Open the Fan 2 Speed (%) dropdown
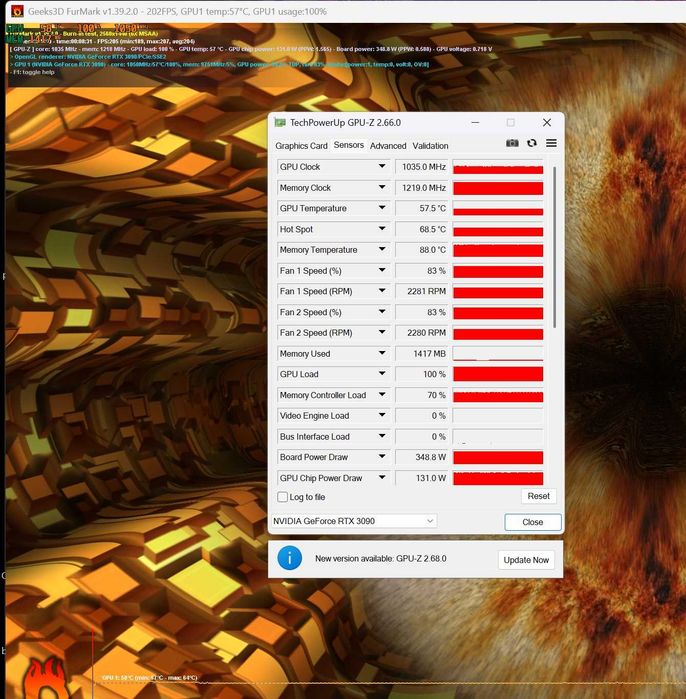 point(382,312)
